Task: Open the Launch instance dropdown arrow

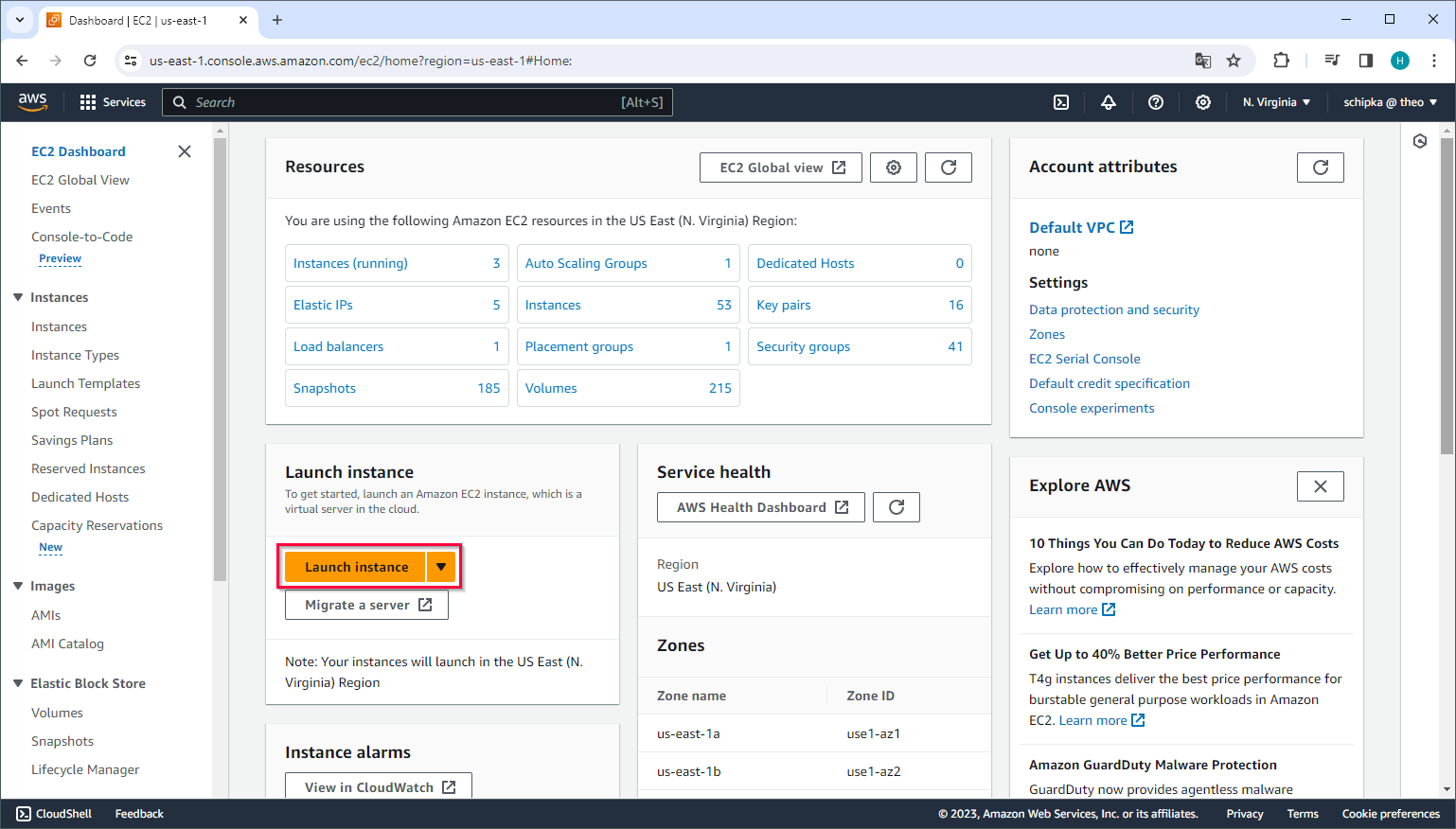Action: (x=441, y=567)
